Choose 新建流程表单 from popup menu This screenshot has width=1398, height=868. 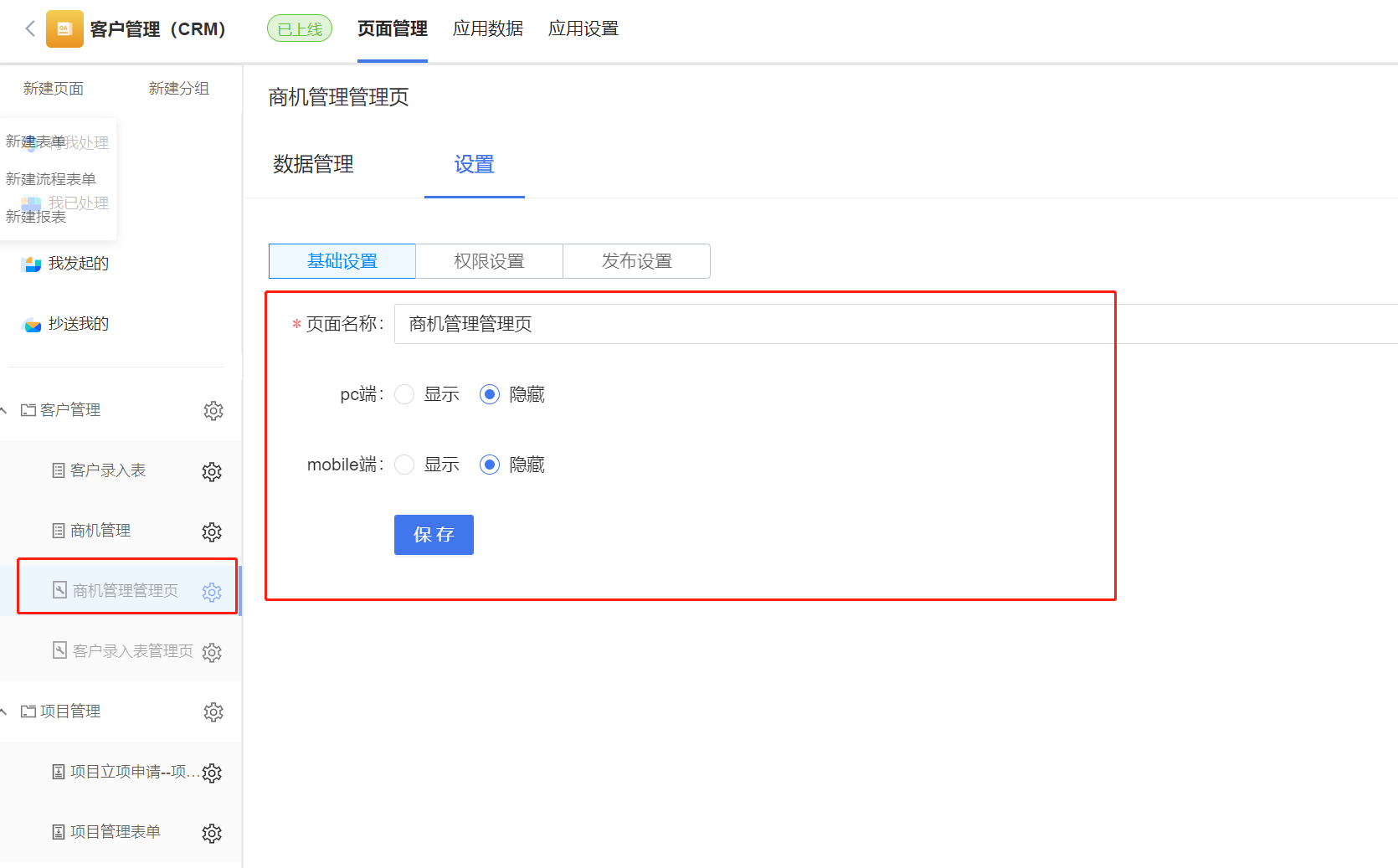[51, 179]
